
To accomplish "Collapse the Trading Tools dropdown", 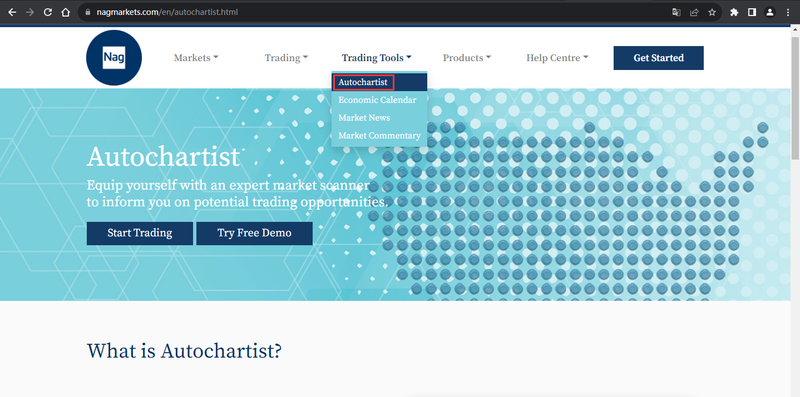I will point(377,58).
